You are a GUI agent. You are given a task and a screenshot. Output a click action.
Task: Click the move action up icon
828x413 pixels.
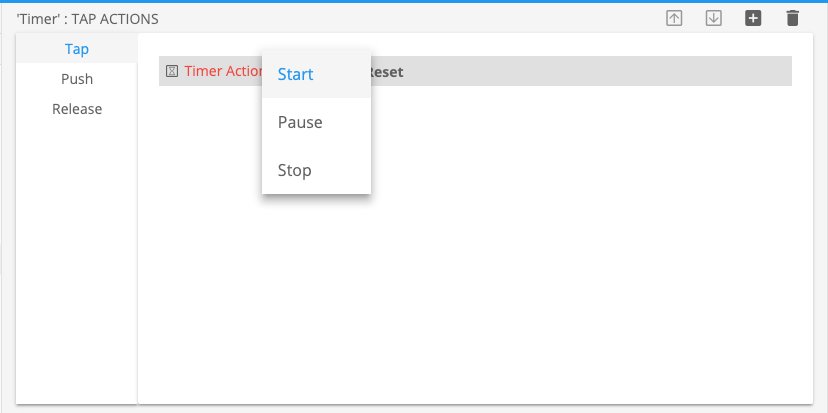[675, 18]
